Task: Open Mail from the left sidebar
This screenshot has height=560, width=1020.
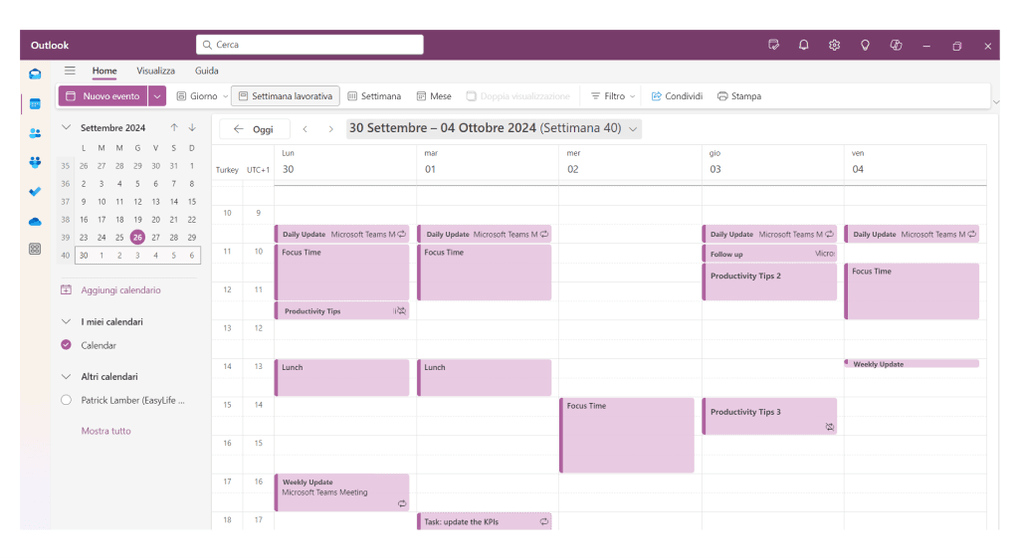Action: 35,73
